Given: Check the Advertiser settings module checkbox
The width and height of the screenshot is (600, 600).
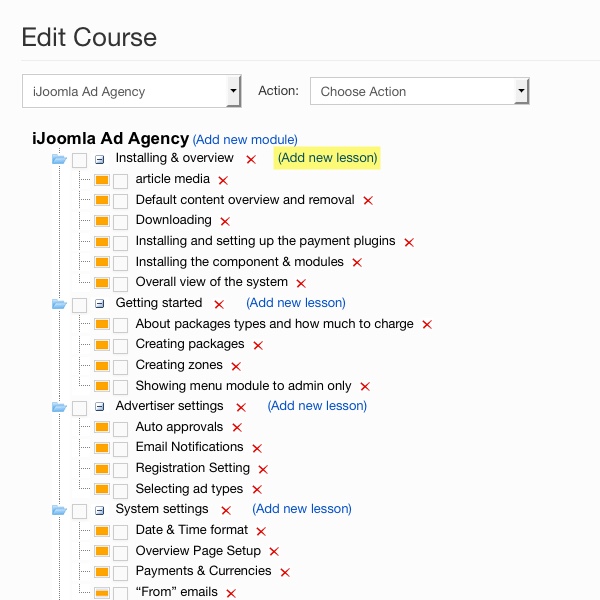Looking at the screenshot, I should pos(79,408).
